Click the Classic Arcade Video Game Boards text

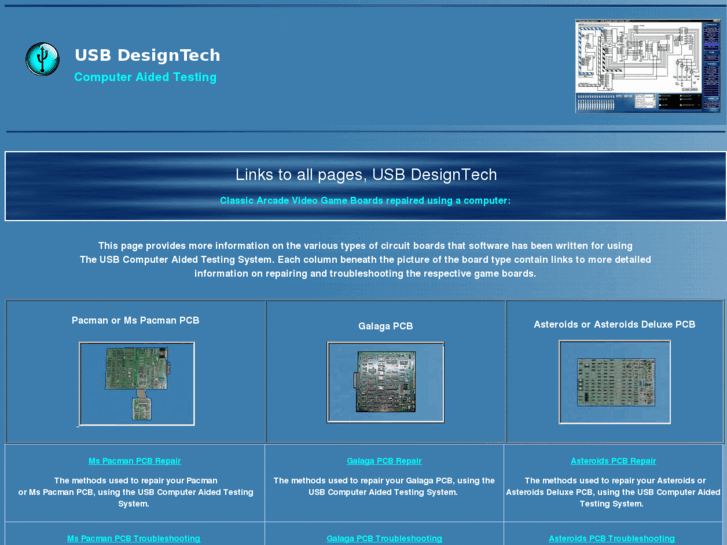[x=365, y=201]
